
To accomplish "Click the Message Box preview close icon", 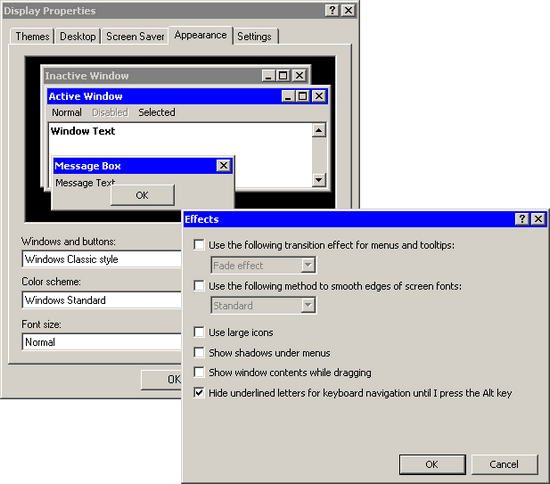I will coord(223,165).
